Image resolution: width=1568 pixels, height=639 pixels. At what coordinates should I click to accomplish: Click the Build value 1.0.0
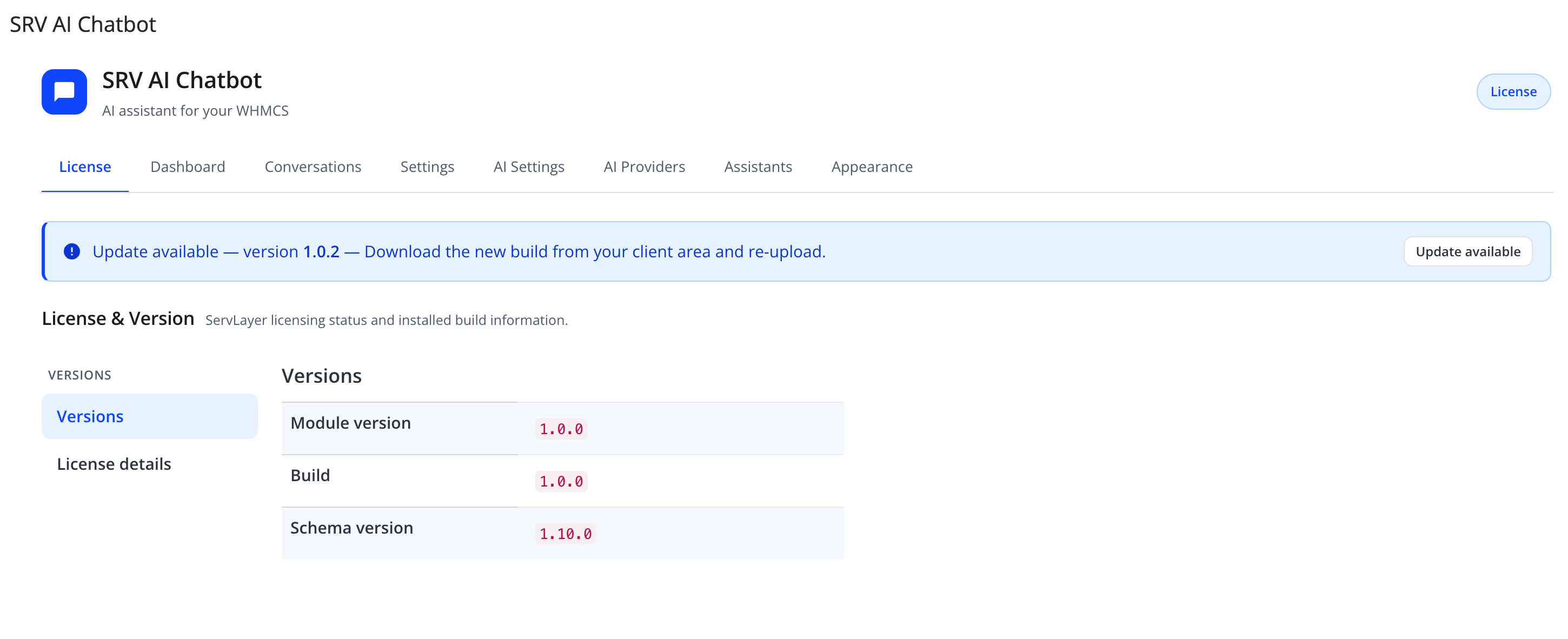click(x=561, y=481)
